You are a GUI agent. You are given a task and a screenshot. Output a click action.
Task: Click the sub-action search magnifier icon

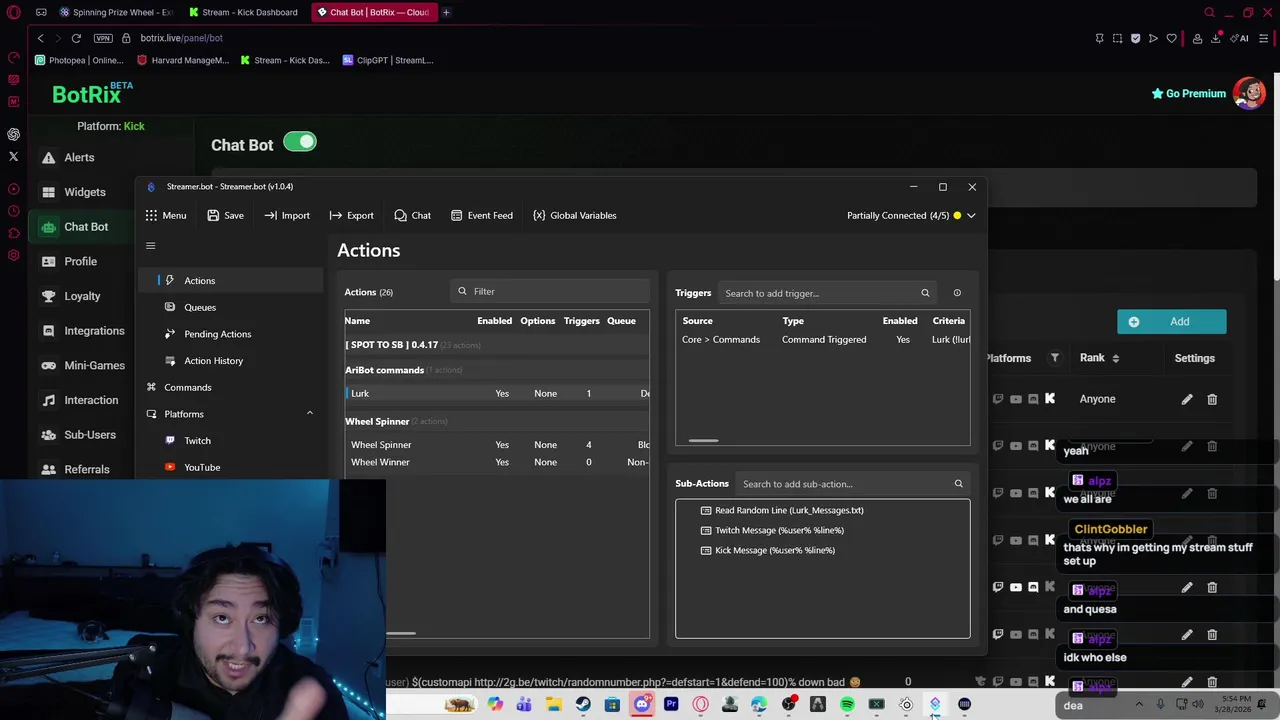click(958, 484)
